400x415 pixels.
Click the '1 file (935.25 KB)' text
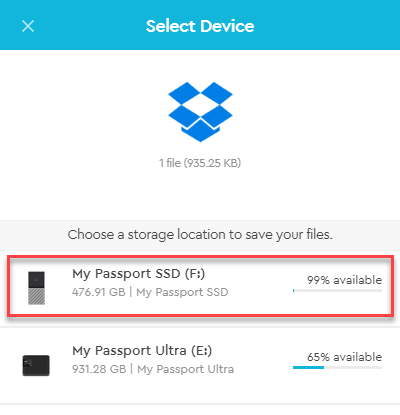(x=200, y=163)
